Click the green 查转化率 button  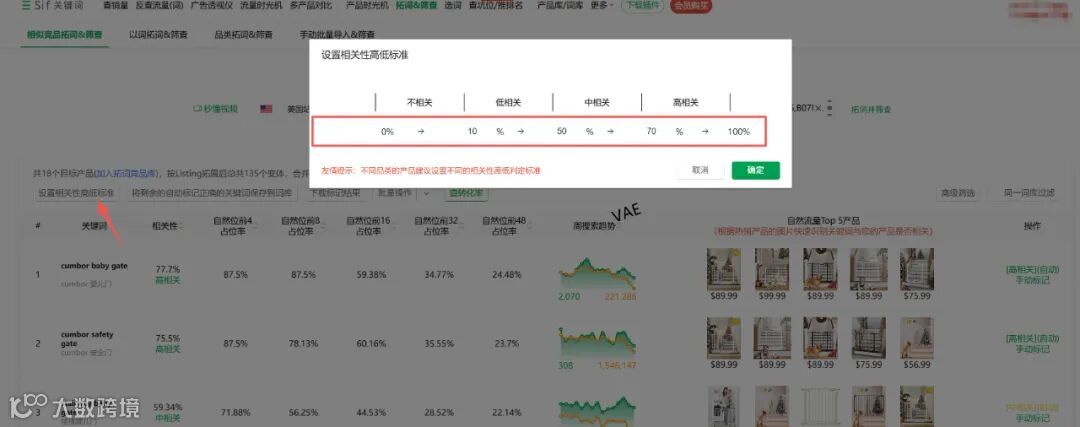pos(468,194)
